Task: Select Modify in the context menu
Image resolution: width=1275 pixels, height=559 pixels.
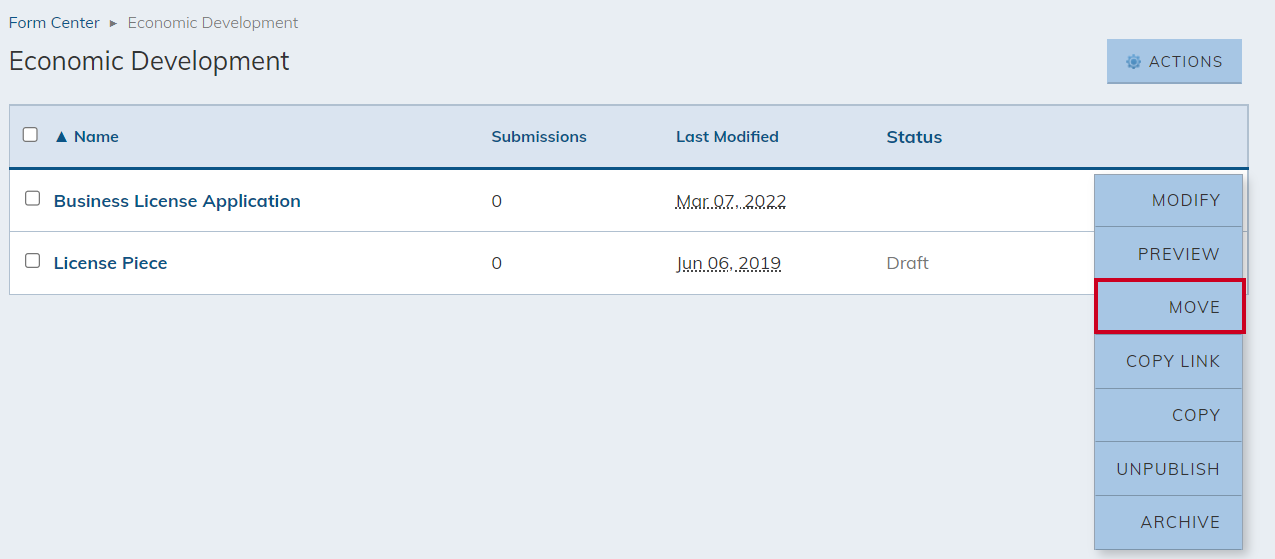Action: (1169, 200)
